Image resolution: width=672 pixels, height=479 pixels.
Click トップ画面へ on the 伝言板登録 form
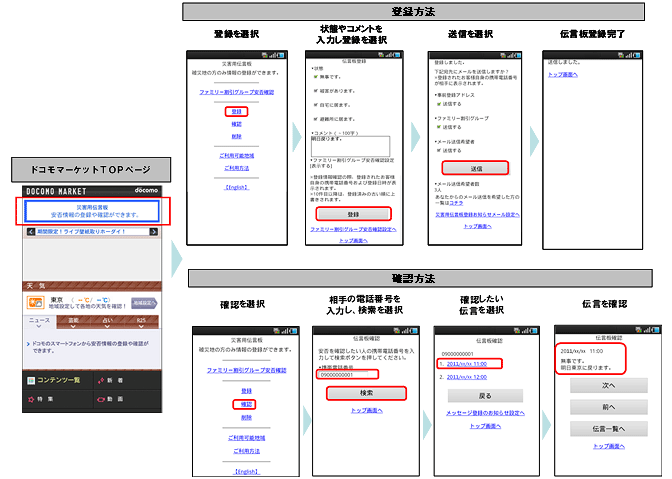(353, 241)
